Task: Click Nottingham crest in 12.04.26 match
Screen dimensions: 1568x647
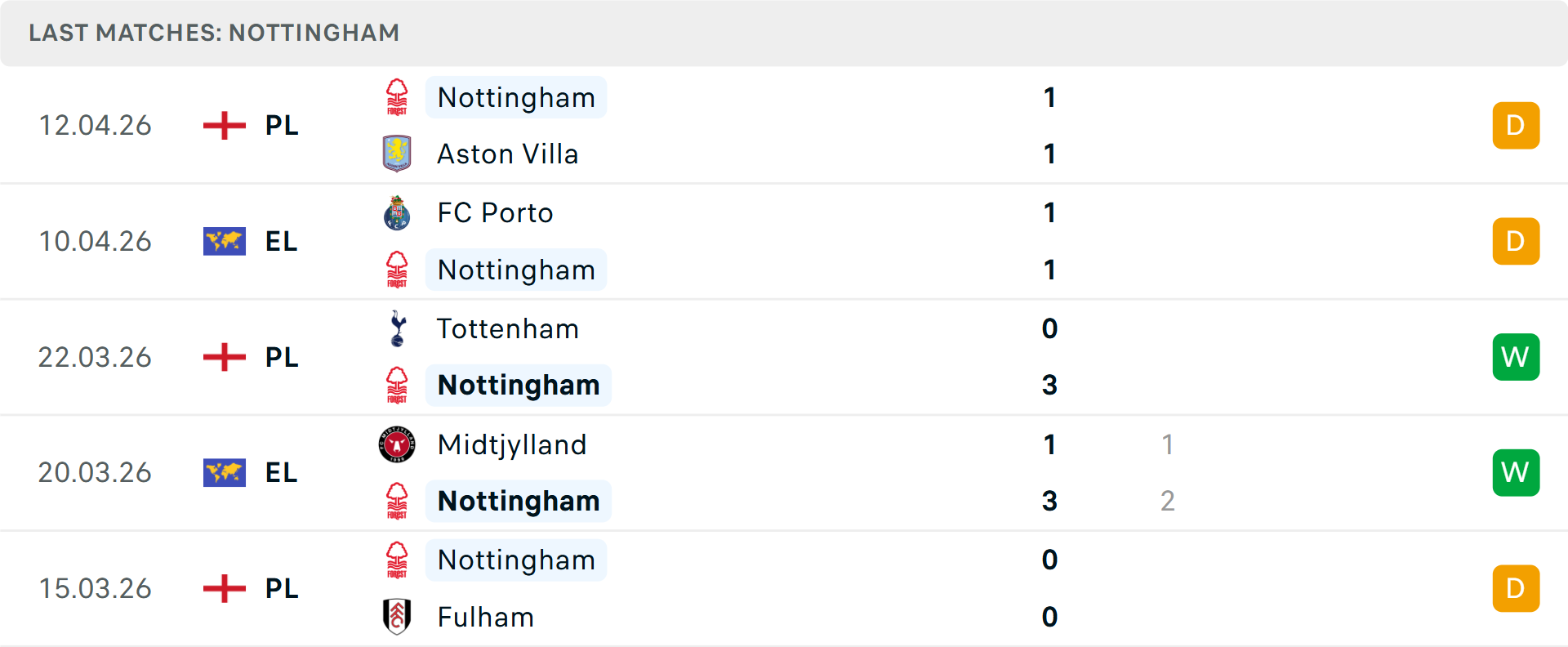Action: 397,97
